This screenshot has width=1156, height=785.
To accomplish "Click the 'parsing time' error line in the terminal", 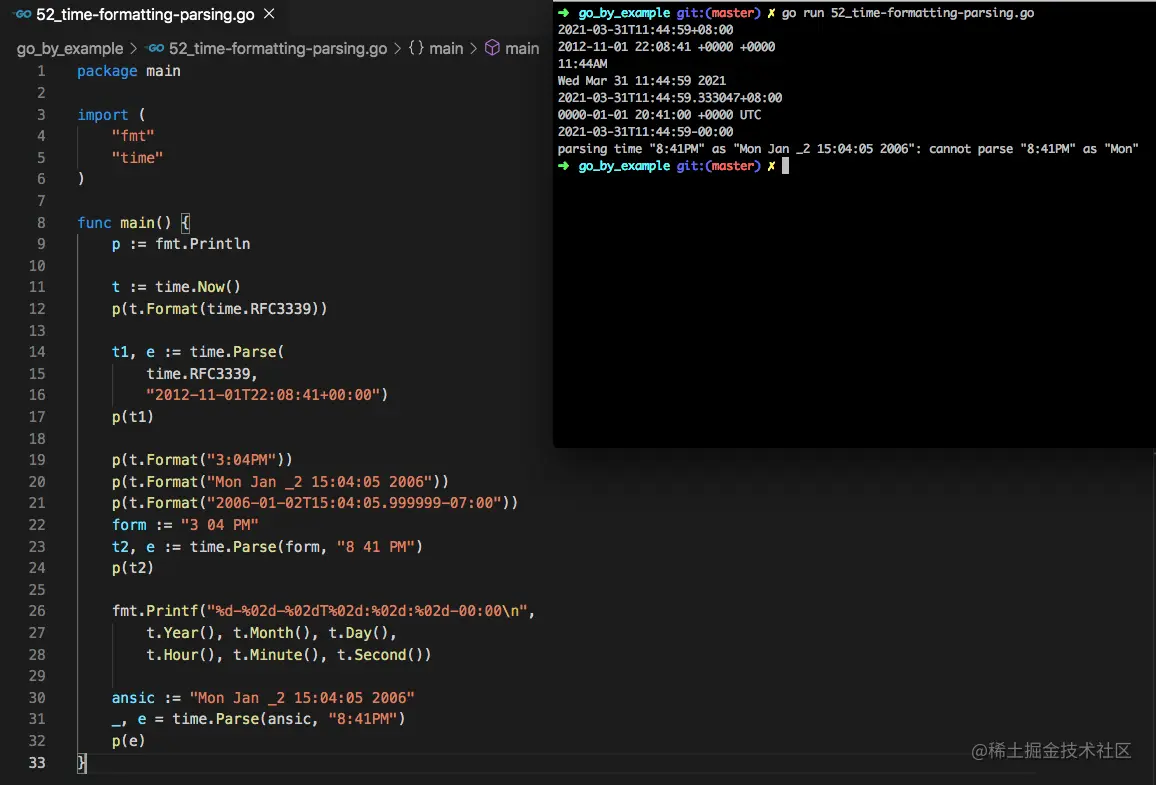I will pyautogui.click(x=848, y=149).
